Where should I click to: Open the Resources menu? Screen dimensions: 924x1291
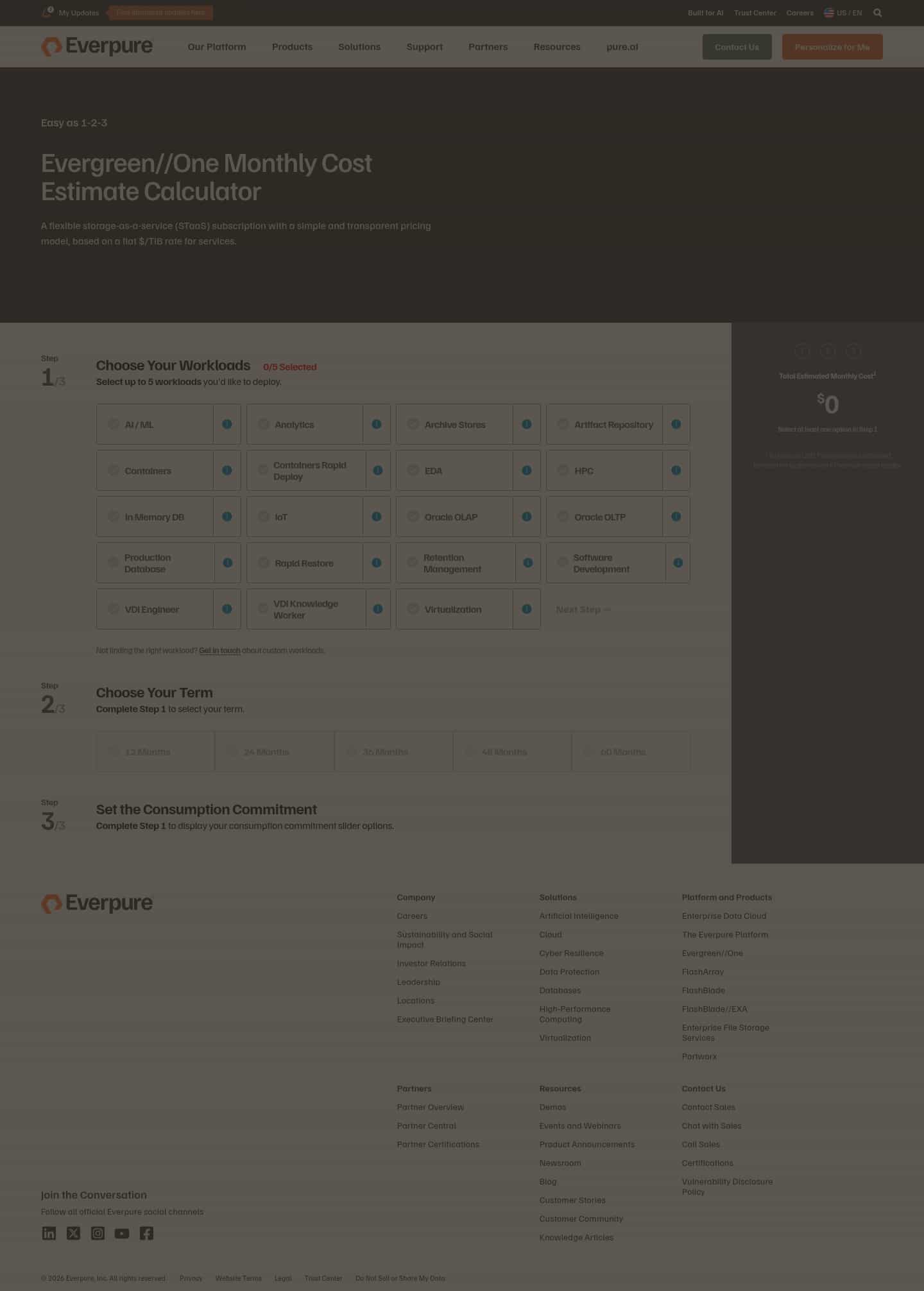[557, 47]
